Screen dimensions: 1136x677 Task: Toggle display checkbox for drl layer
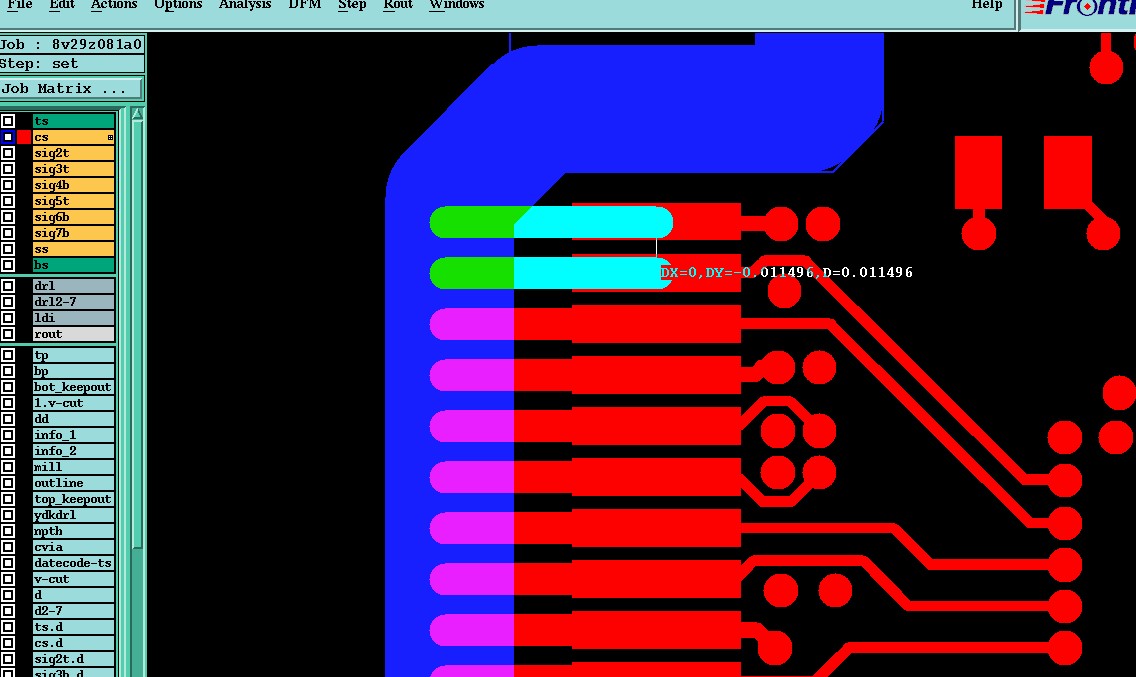point(8,286)
